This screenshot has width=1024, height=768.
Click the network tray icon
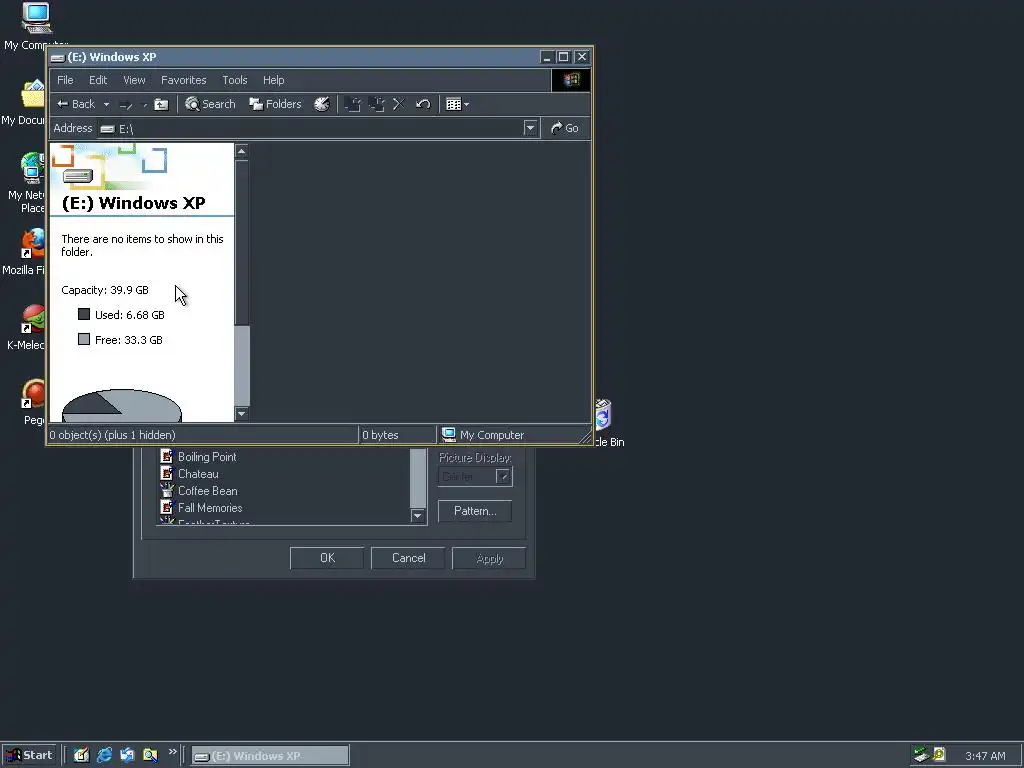point(921,755)
